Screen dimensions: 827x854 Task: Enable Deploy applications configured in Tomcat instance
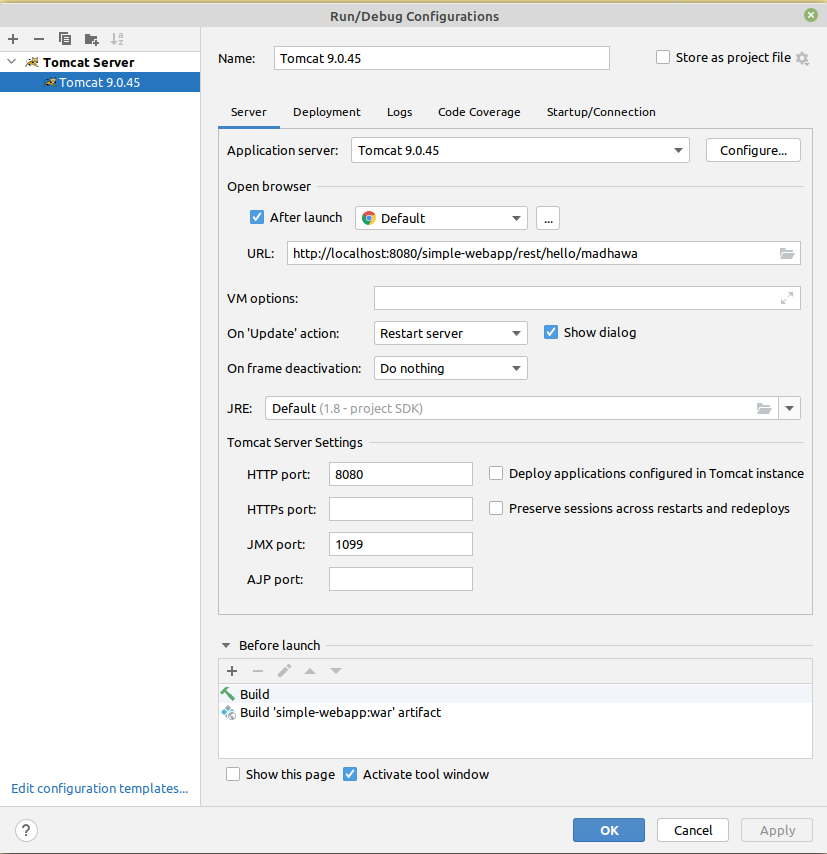click(x=496, y=473)
